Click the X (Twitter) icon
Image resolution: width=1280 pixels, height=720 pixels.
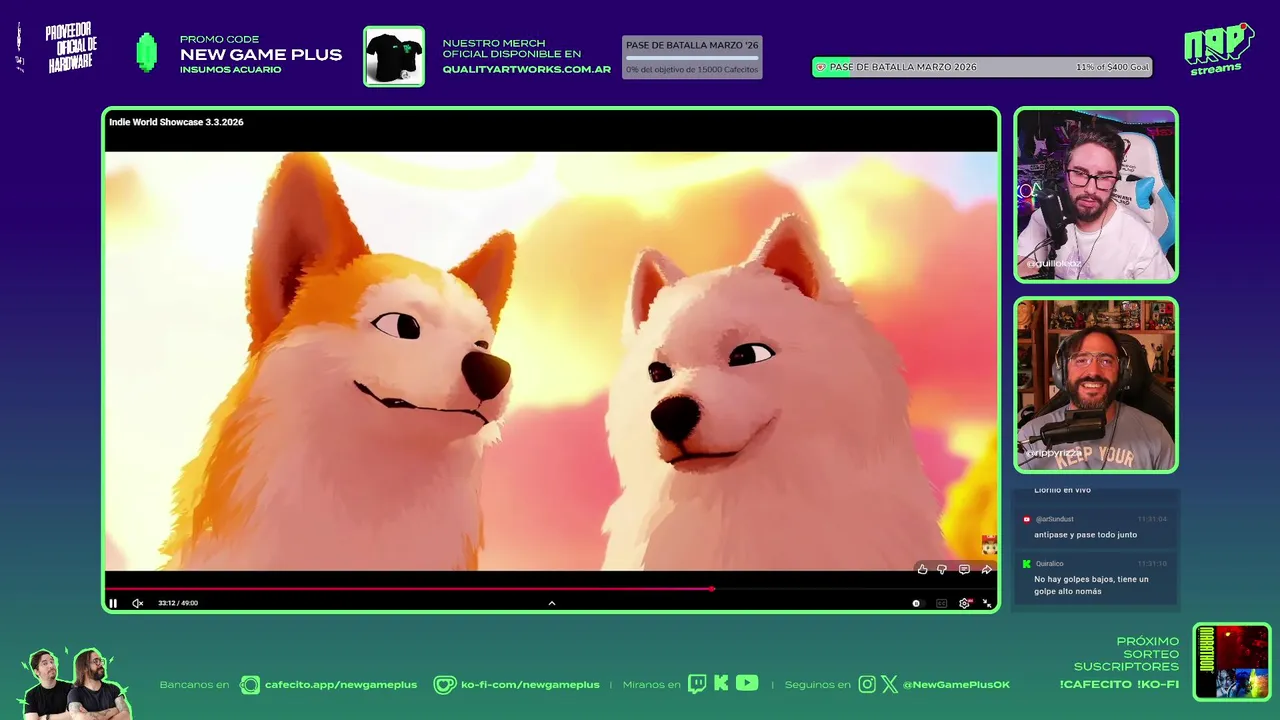[889, 684]
